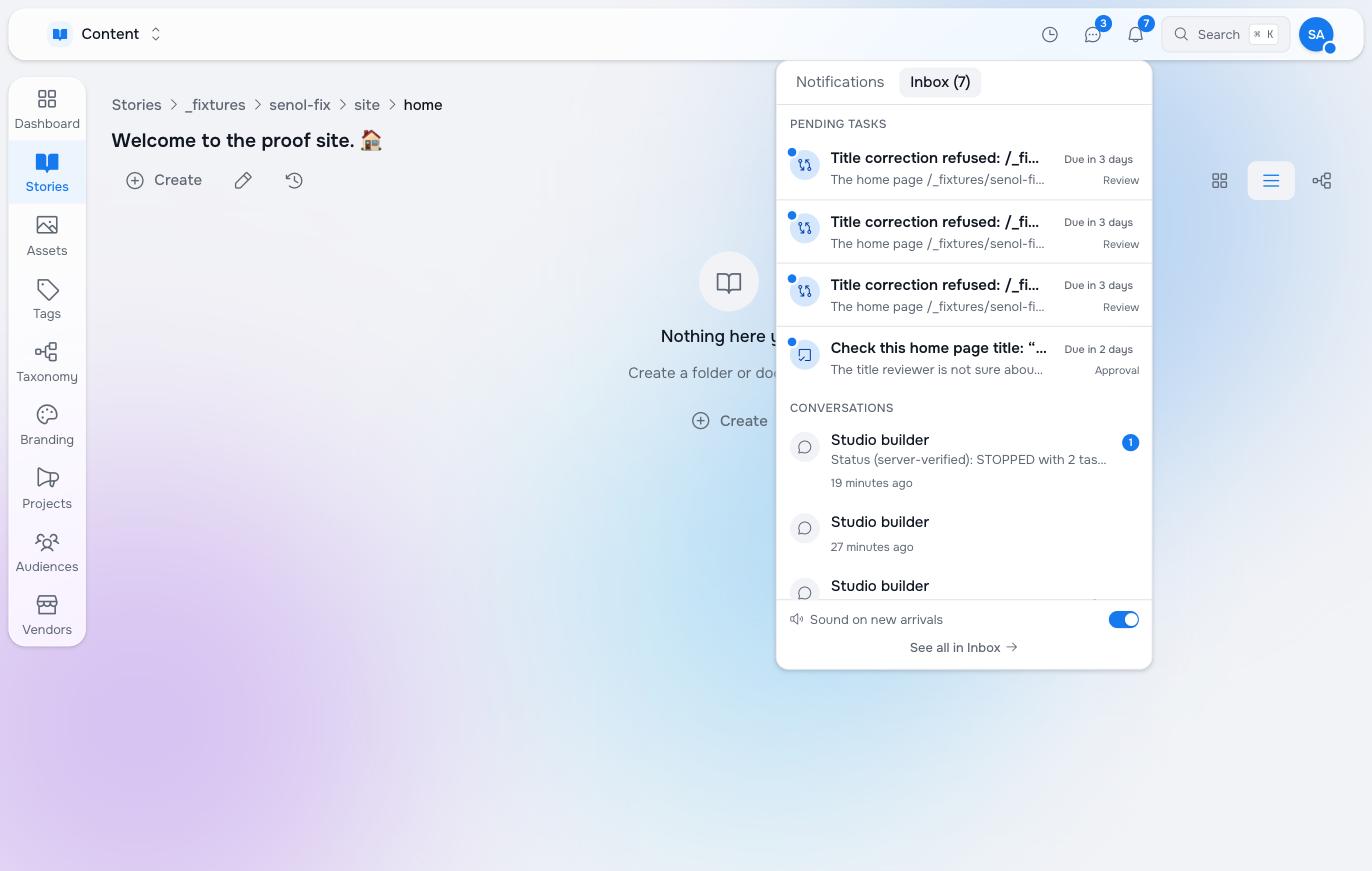Screen dimensions: 1372x871
Task: Go to Stories breadcrumb
Action: 136,105
